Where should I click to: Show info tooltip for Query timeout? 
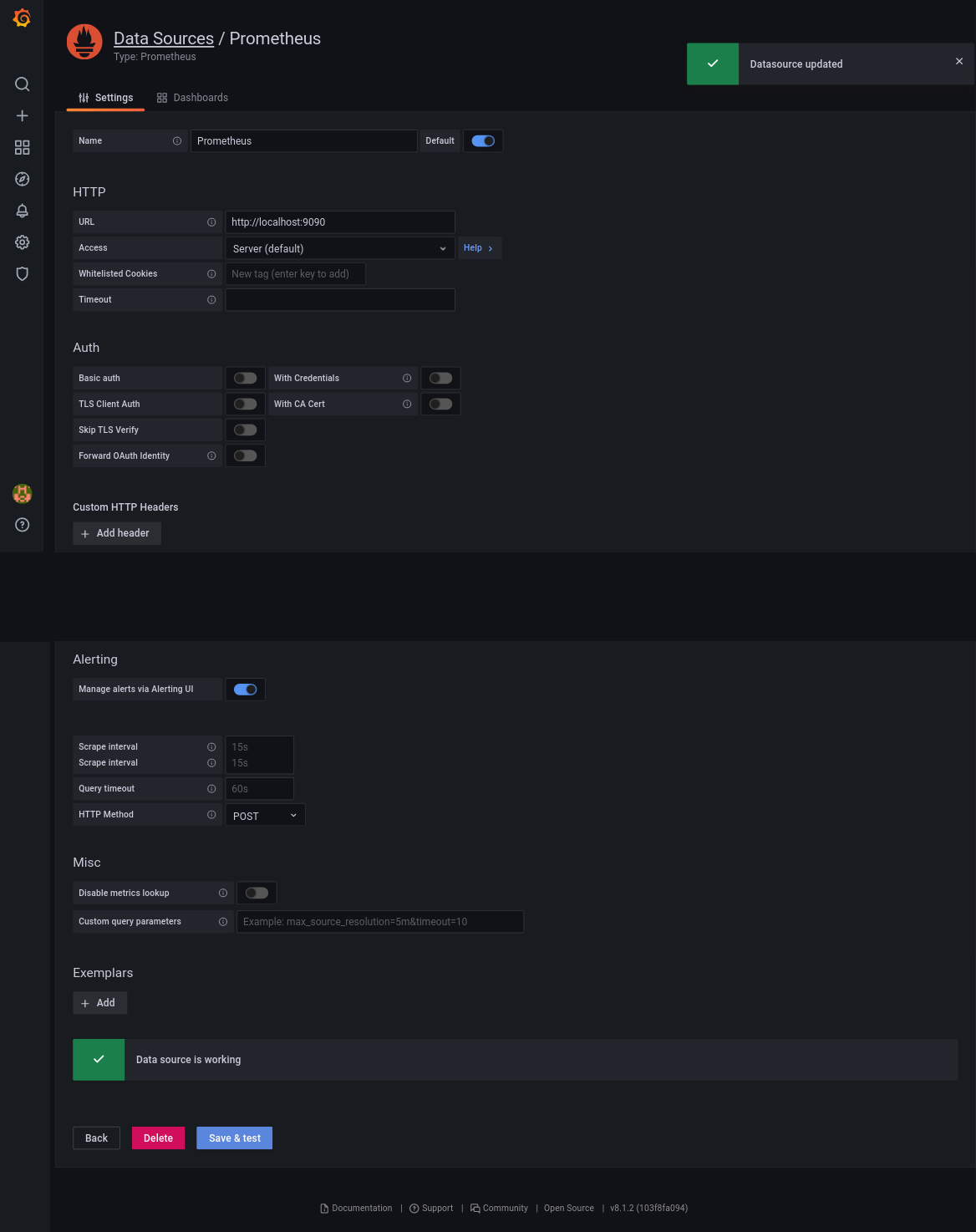(211, 789)
